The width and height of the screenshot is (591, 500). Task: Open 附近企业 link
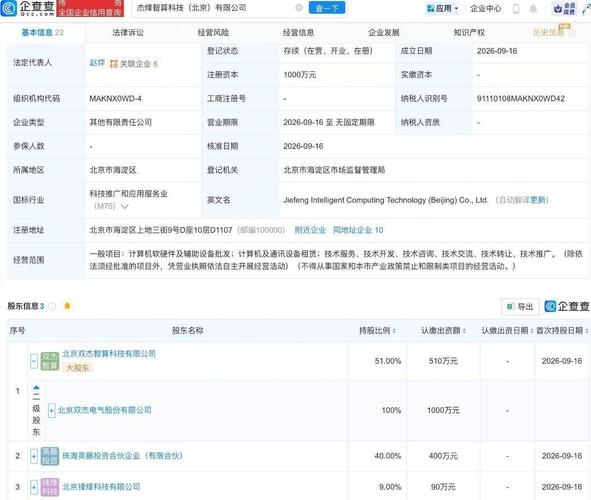pyautogui.click(x=310, y=230)
